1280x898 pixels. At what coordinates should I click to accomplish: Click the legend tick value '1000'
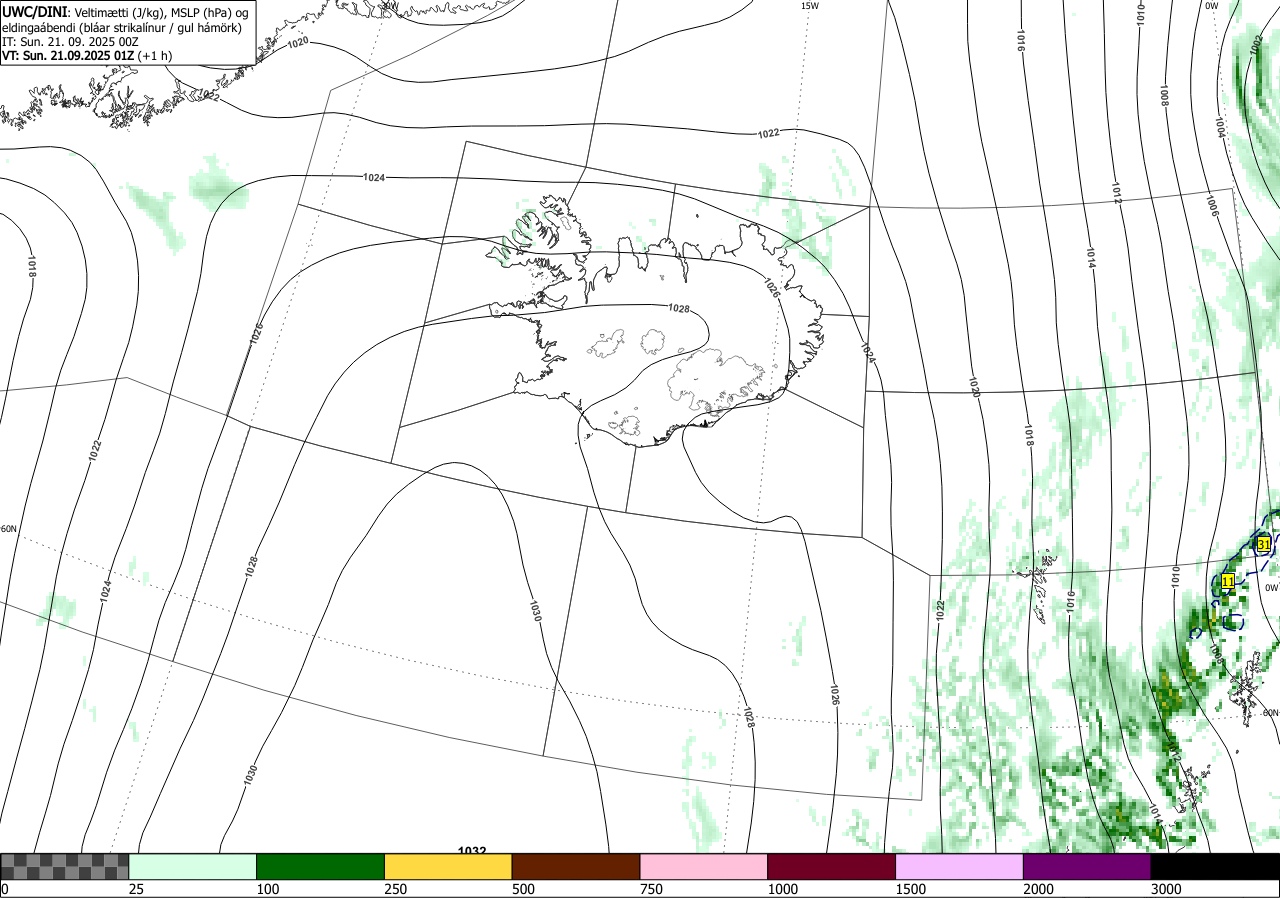pyautogui.click(x=783, y=889)
